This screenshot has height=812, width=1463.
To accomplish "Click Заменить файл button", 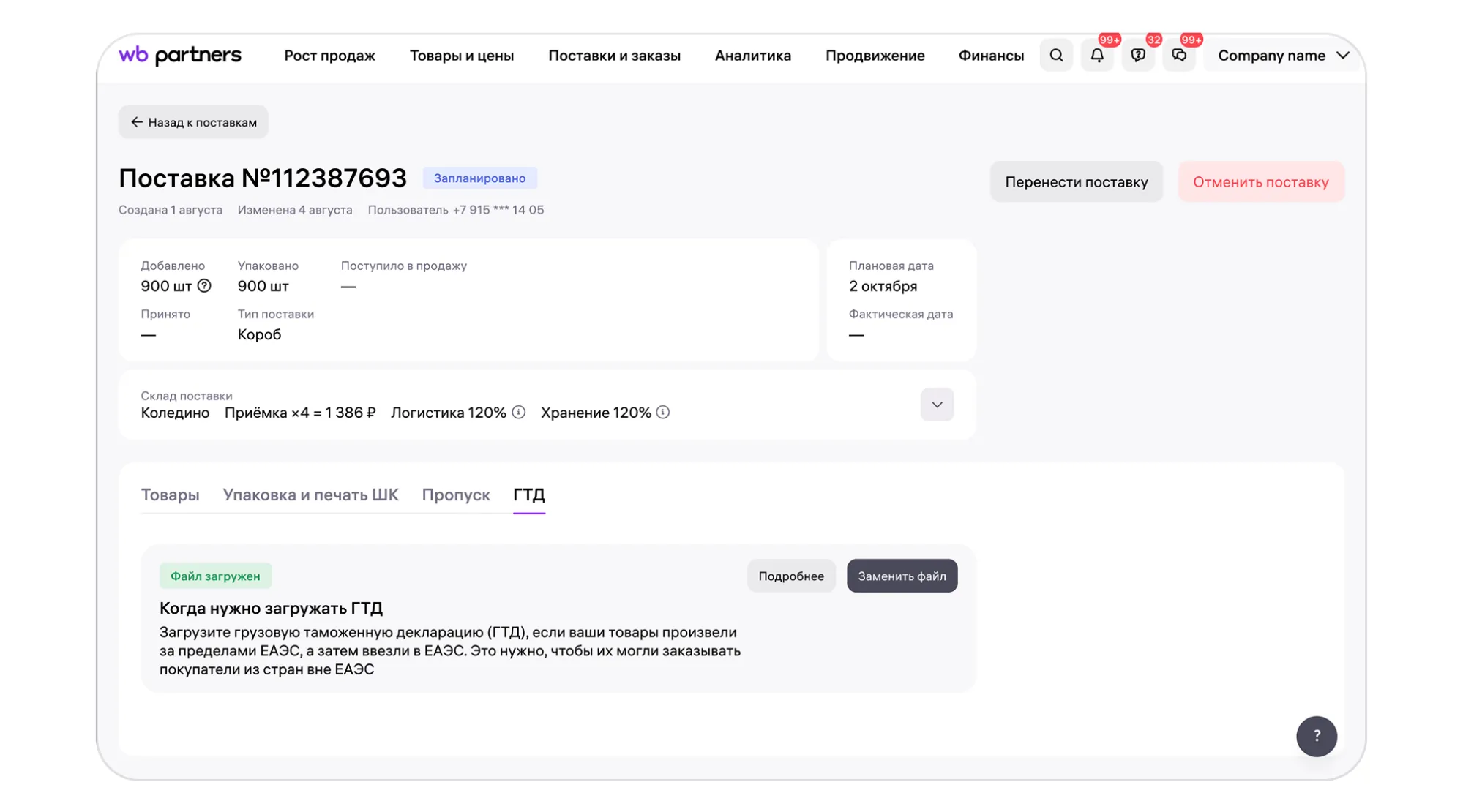I will tap(901, 576).
